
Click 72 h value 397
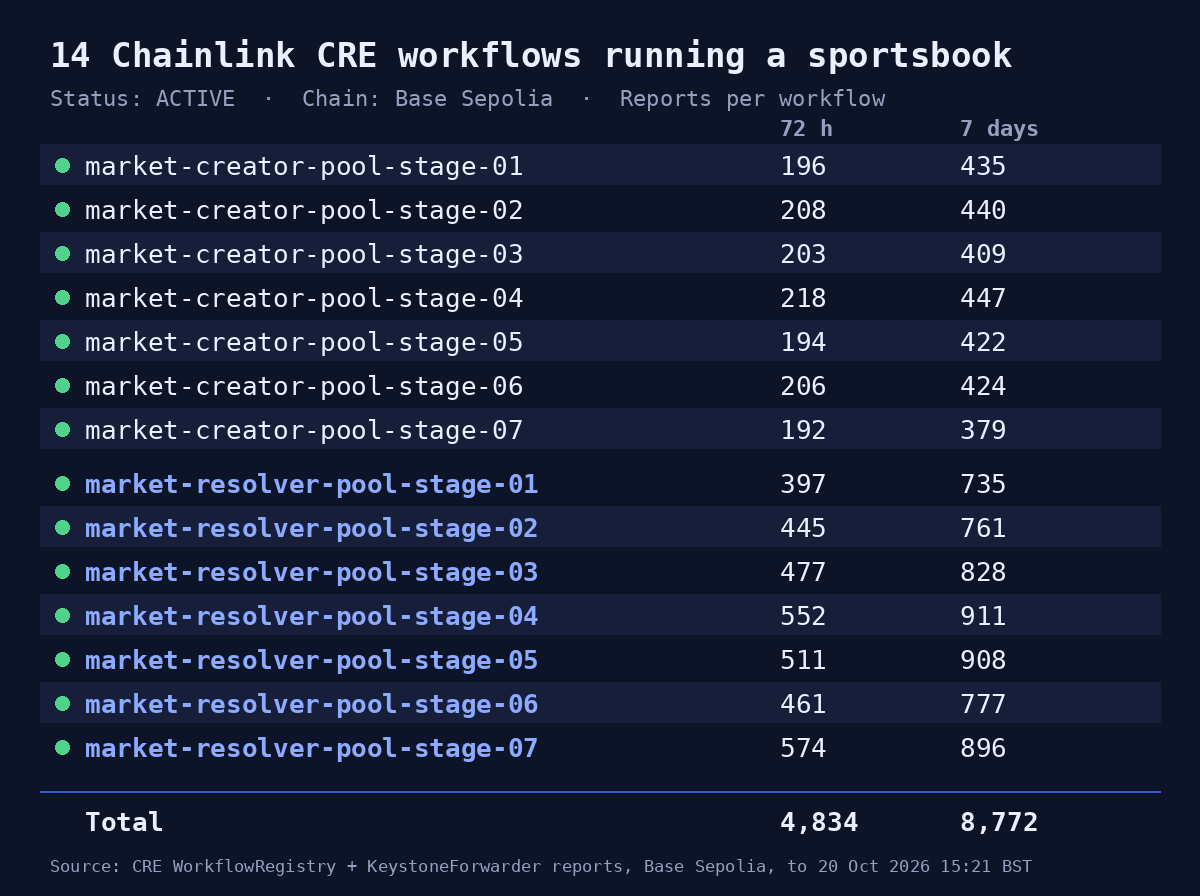click(803, 485)
